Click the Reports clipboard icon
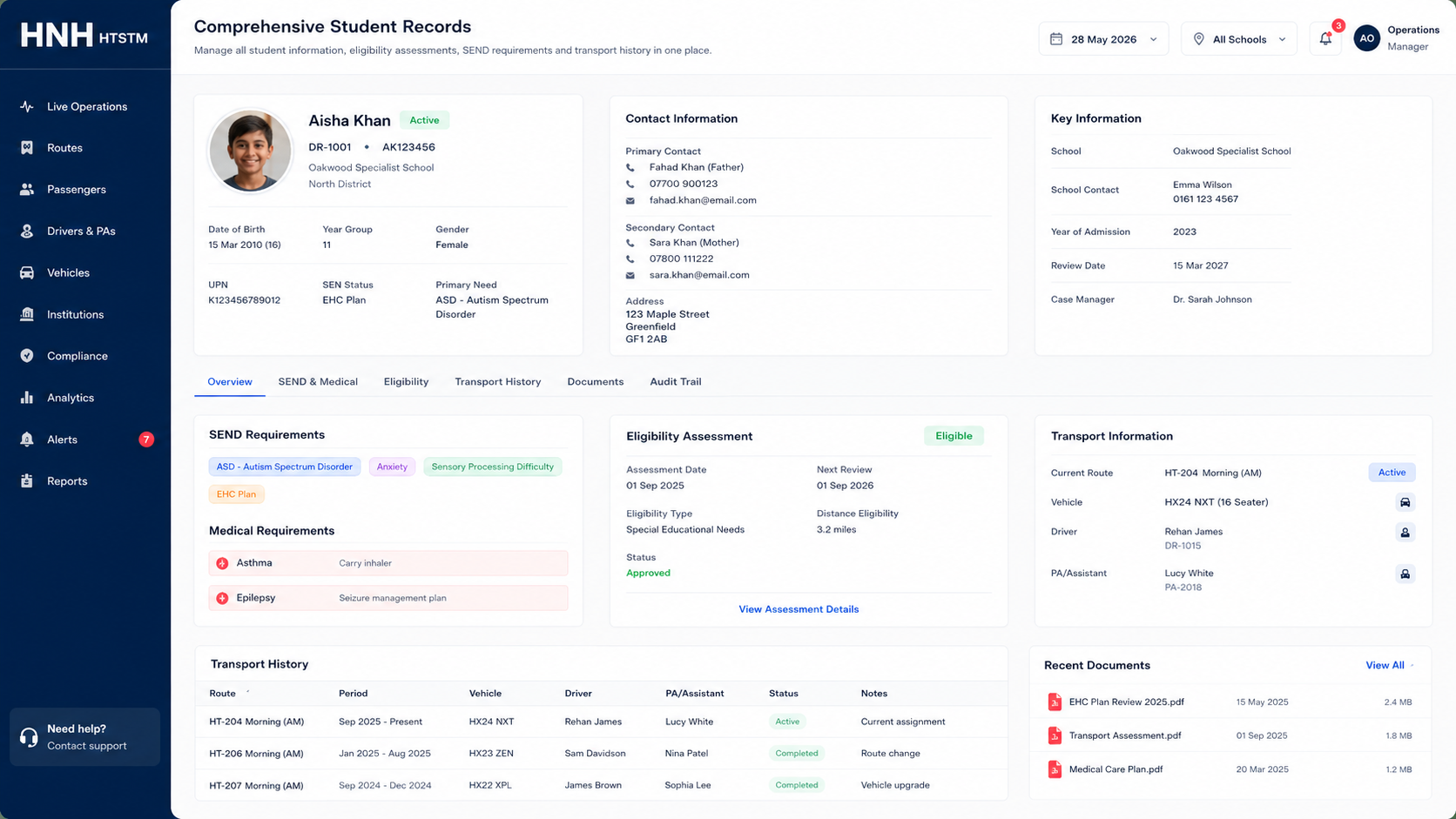Viewport: 1456px width, 819px height. [27, 481]
